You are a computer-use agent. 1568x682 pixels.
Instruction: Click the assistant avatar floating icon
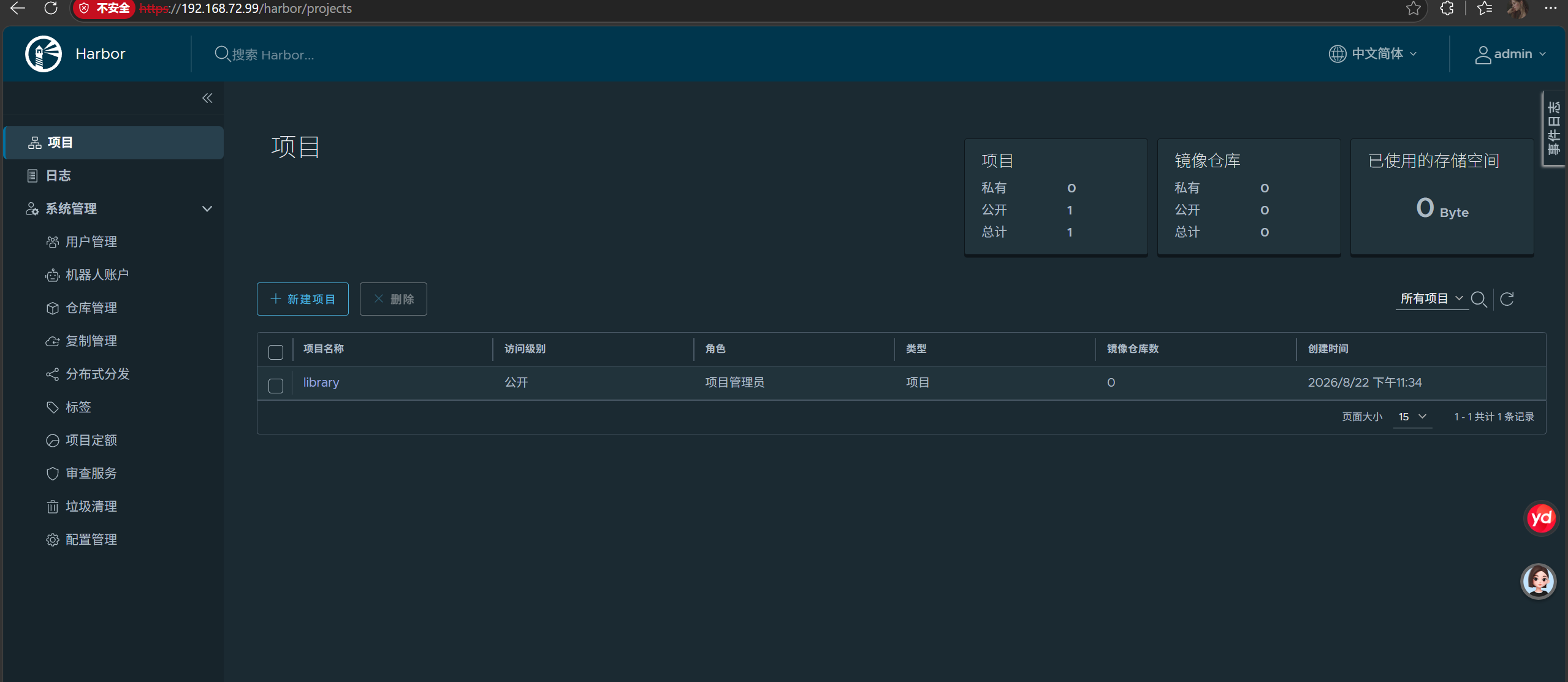point(1538,581)
